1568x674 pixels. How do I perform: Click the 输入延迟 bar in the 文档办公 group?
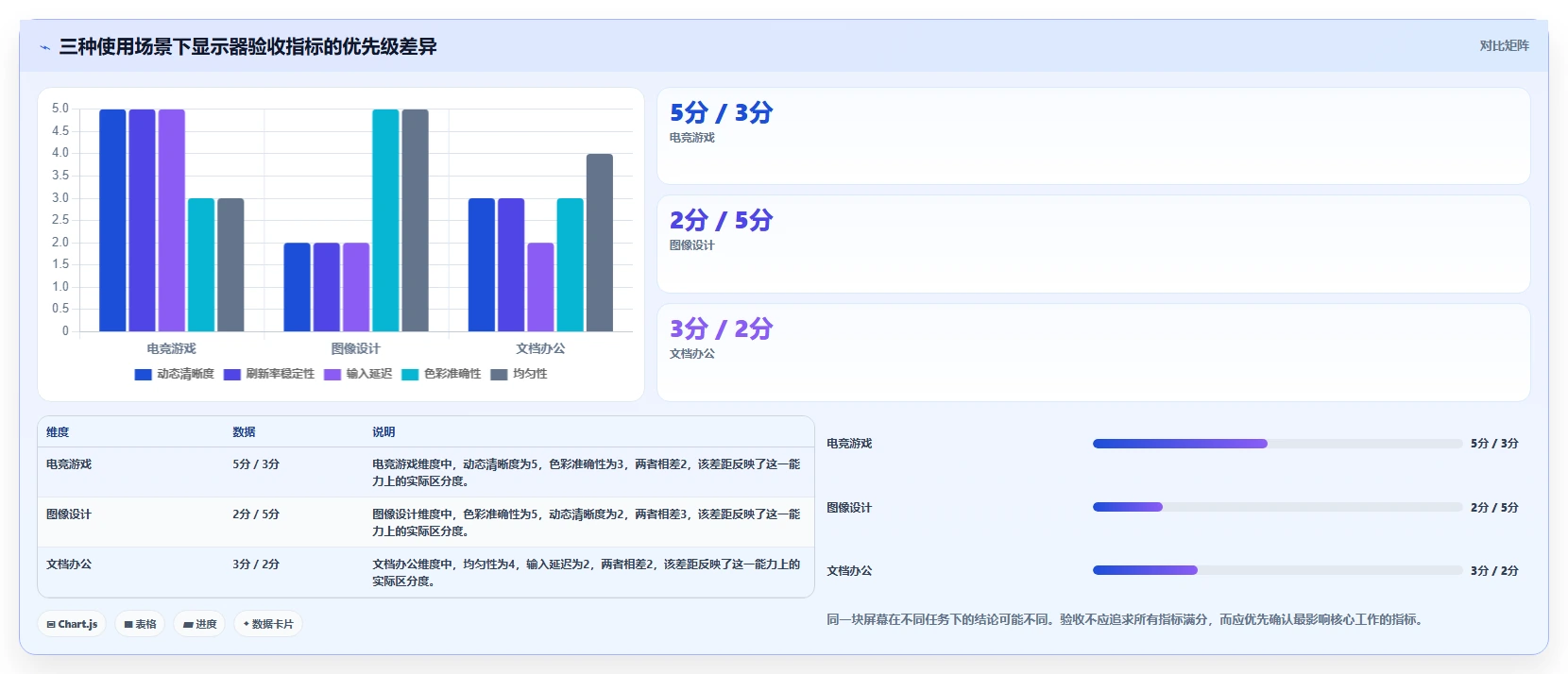[540, 287]
